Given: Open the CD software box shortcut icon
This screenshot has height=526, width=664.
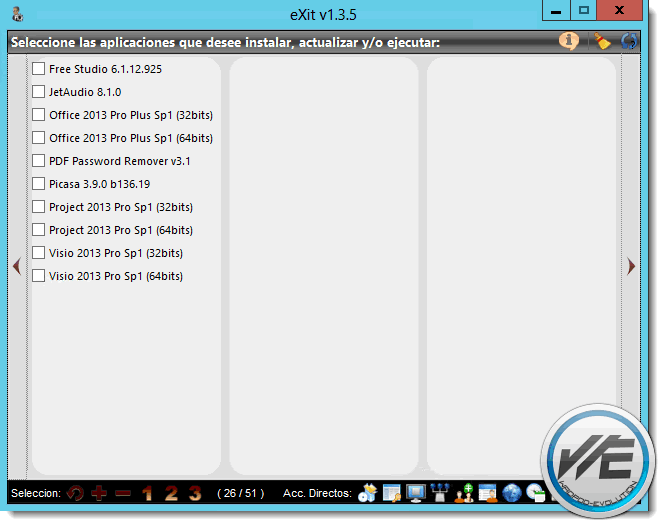Looking at the screenshot, I should click(x=367, y=493).
